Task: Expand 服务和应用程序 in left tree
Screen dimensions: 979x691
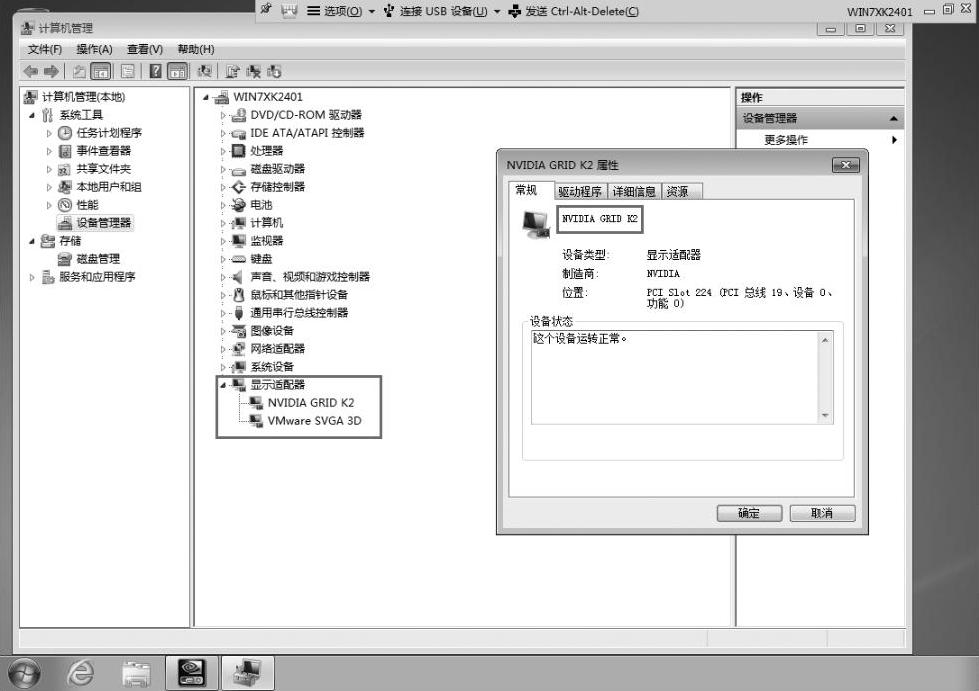Action: [32, 277]
